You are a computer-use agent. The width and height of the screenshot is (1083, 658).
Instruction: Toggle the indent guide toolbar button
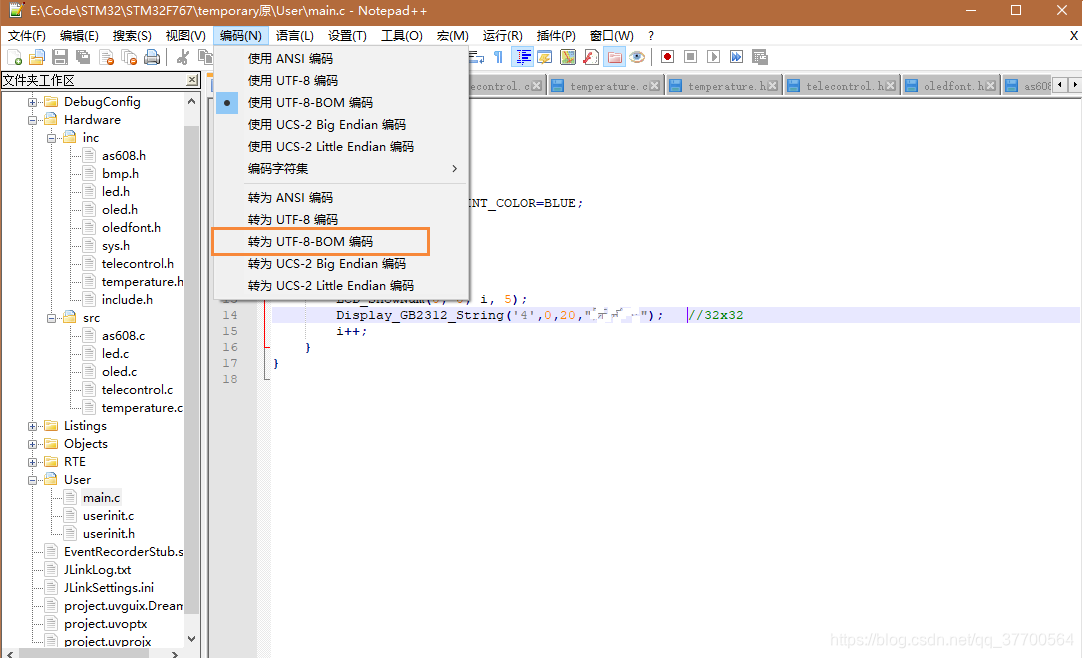tap(523, 57)
